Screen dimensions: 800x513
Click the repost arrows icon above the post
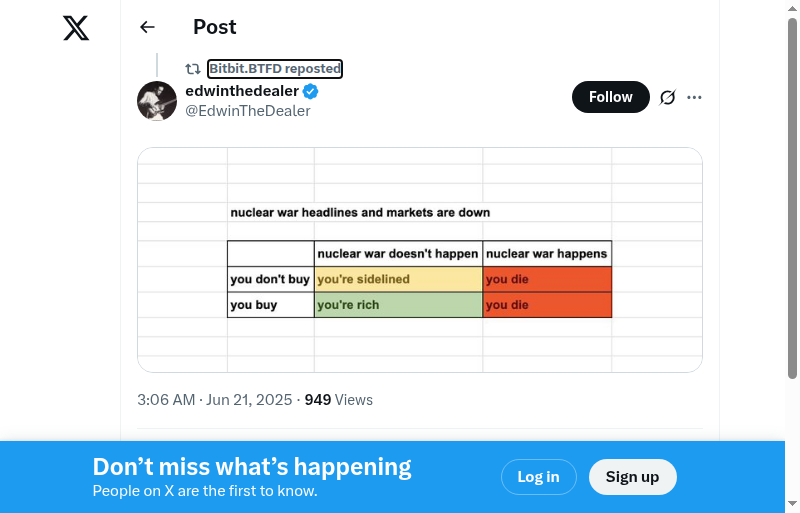[x=192, y=69]
